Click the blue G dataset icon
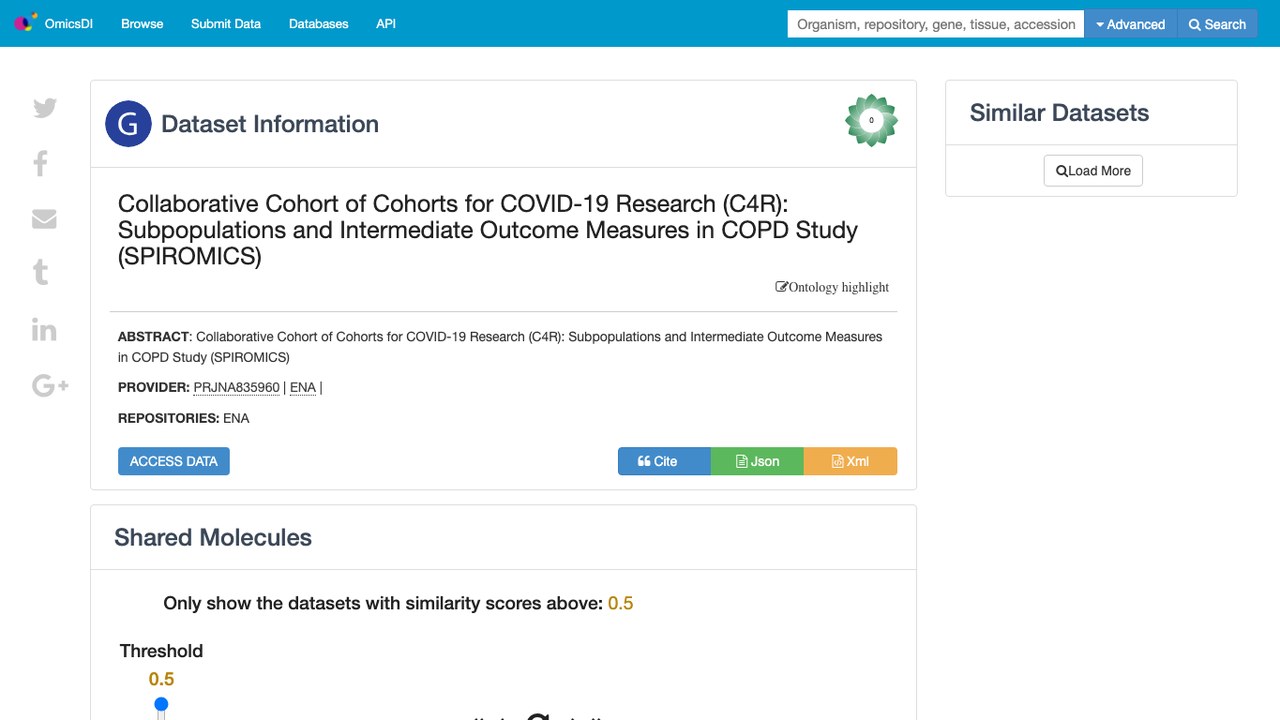The height and width of the screenshot is (720, 1280). click(128, 124)
